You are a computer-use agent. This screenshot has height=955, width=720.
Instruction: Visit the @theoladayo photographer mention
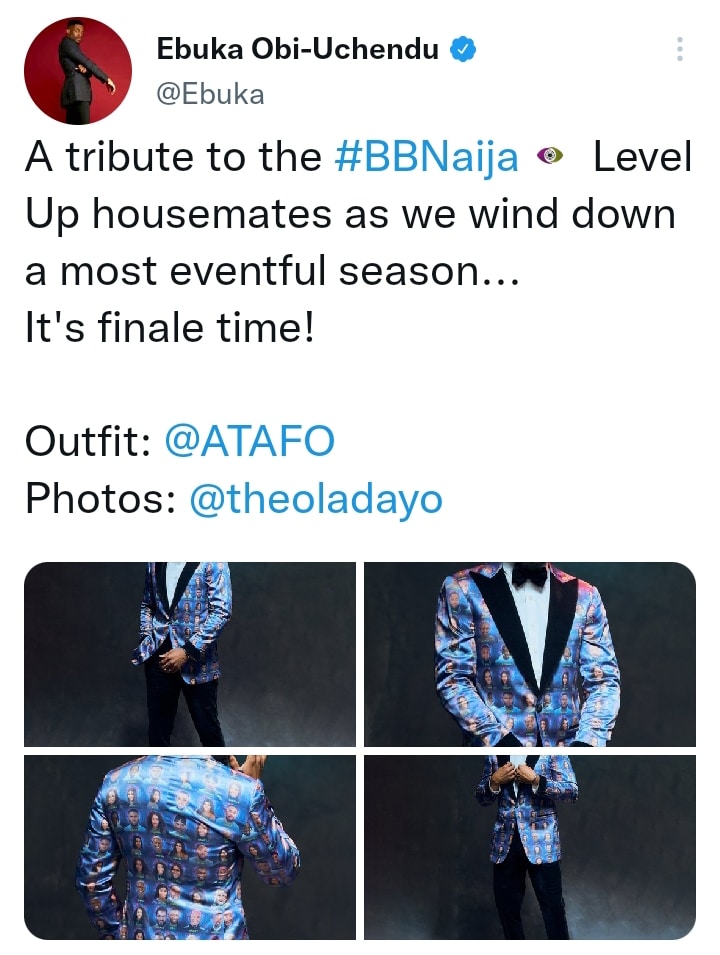click(x=315, y=498)
